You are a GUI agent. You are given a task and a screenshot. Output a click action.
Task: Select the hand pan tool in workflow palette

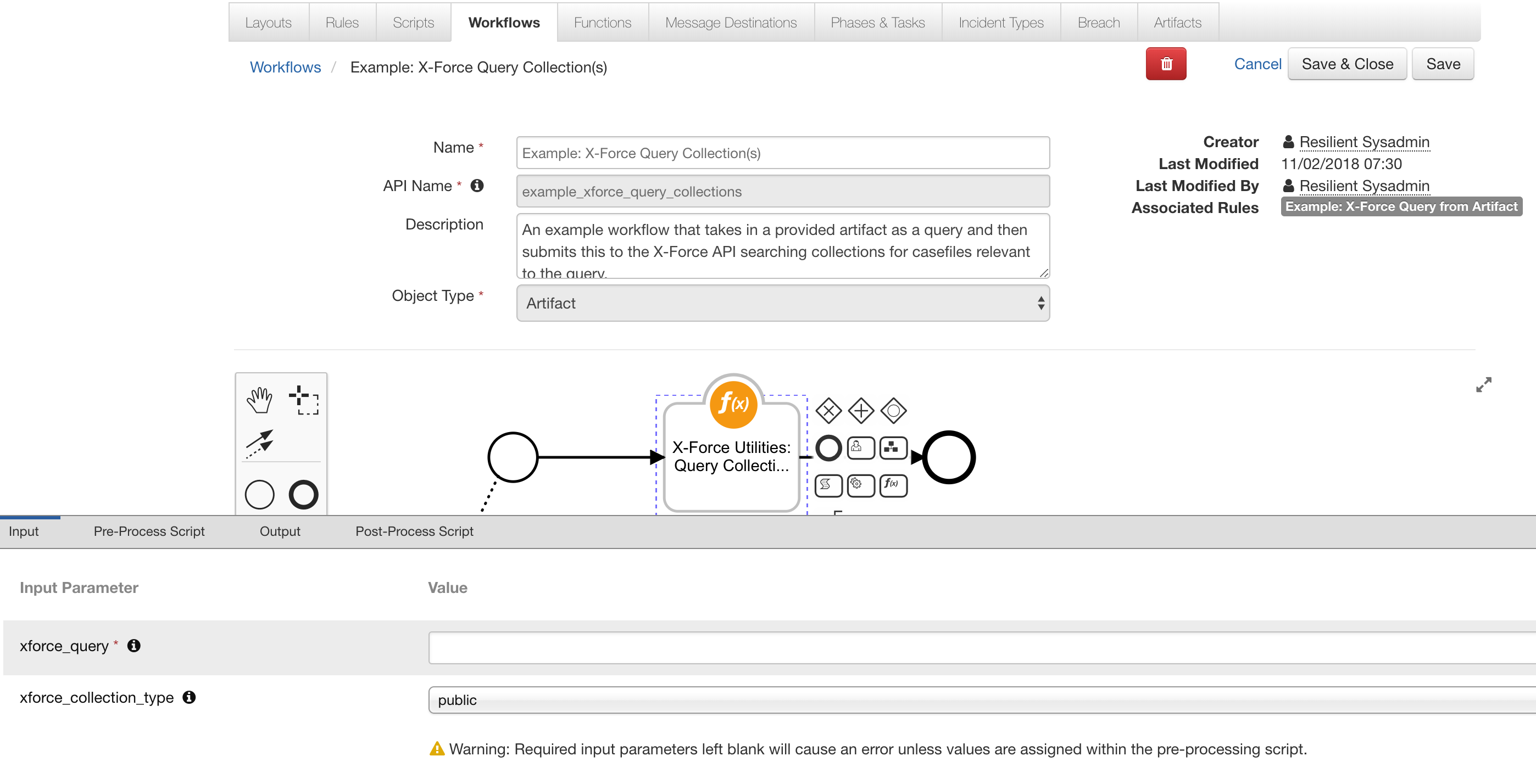(259, 400)
